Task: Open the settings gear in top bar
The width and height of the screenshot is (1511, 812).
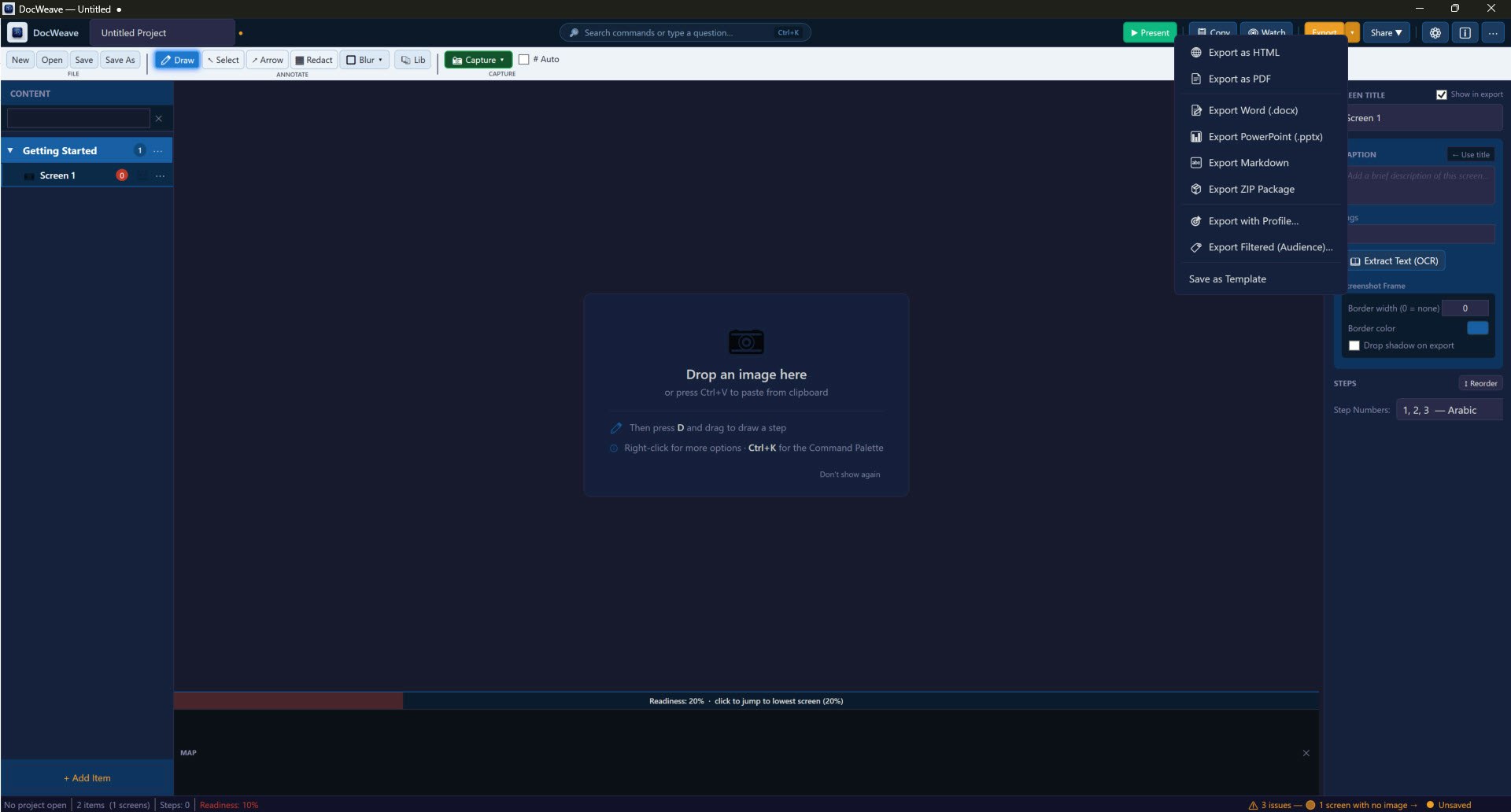Action: point(1435,33)
